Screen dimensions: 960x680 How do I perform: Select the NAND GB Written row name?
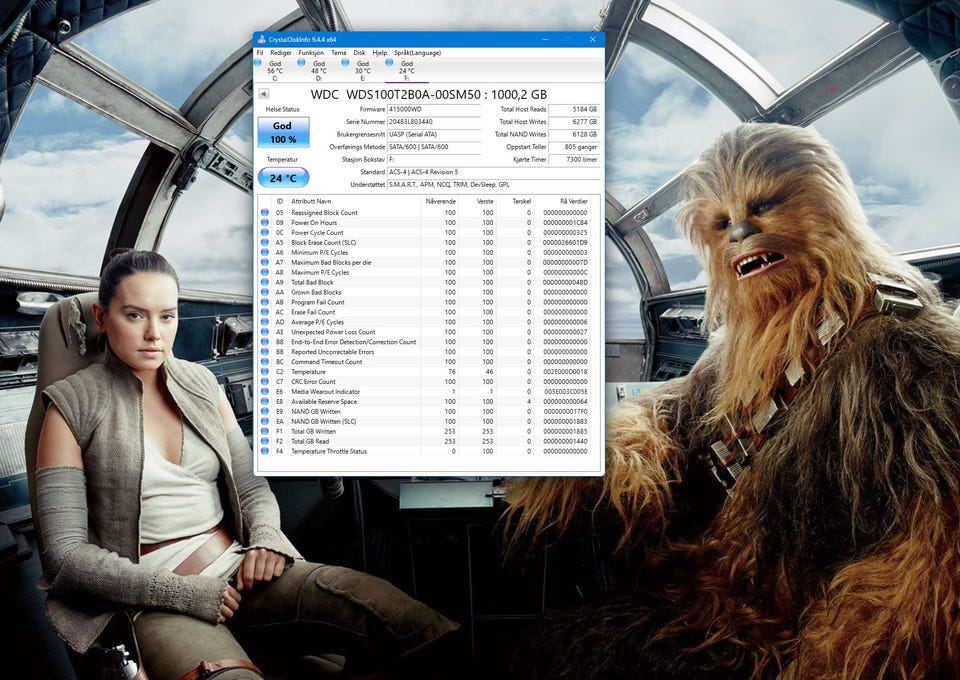[316, 411]
